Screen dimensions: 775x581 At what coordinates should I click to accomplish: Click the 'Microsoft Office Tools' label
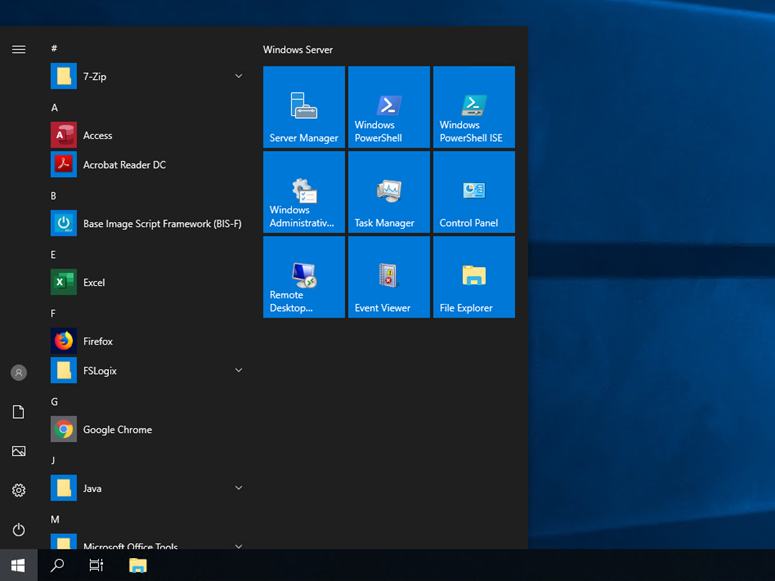click(130, 546)
